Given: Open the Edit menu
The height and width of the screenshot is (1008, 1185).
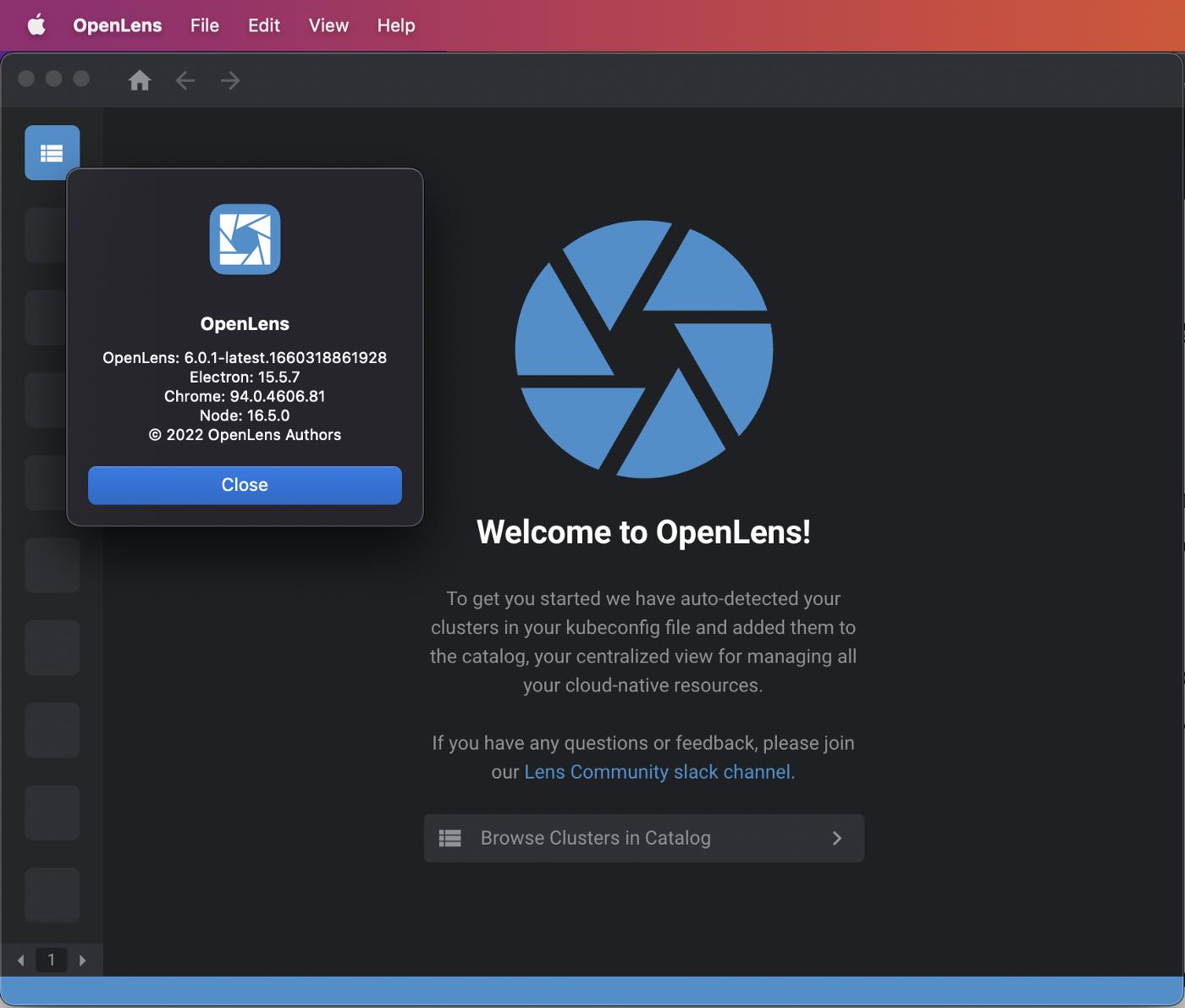Looking at the screenshot, I should (x=263, y=25).
